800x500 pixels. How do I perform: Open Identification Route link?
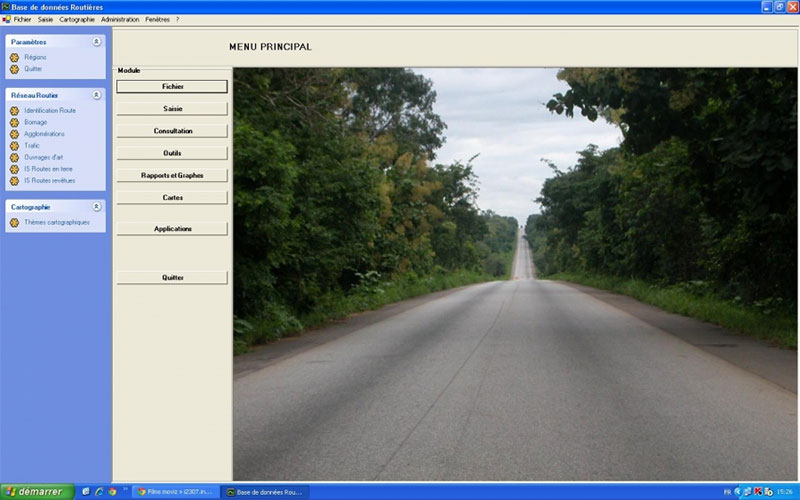[50, 111]
